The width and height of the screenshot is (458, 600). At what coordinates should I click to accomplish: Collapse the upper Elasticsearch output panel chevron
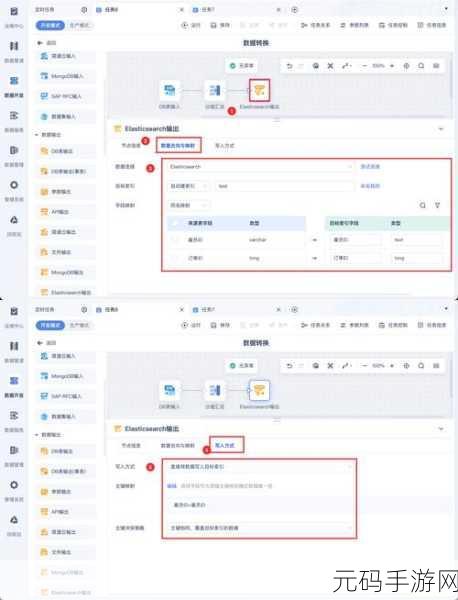tap(441, 129)
